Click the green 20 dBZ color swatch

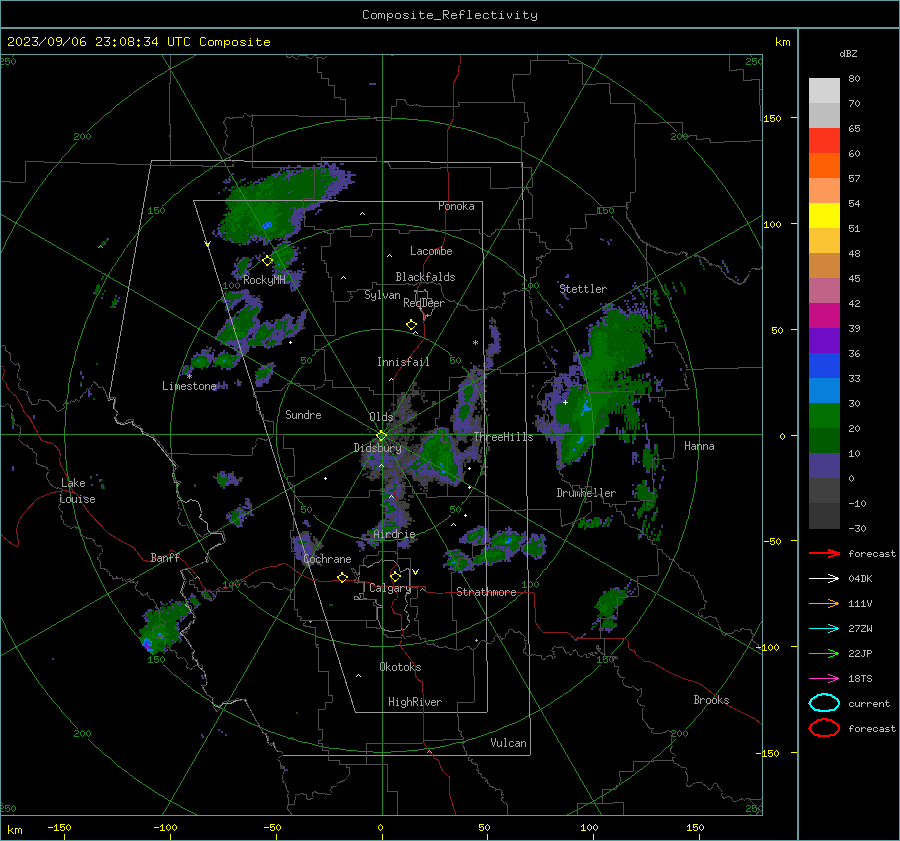coord(824,416)
